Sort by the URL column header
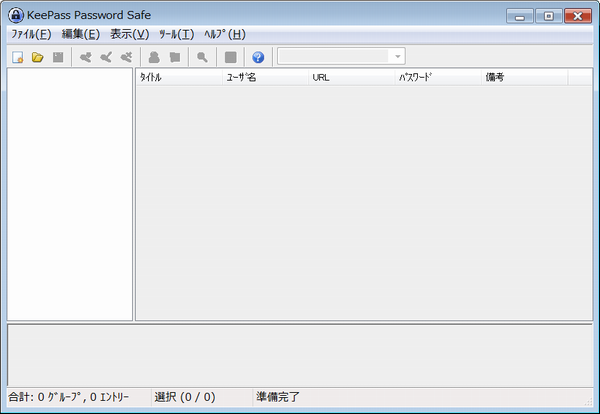Image resolution: width=600 pixels, height=414 pixels. point(352,77)
